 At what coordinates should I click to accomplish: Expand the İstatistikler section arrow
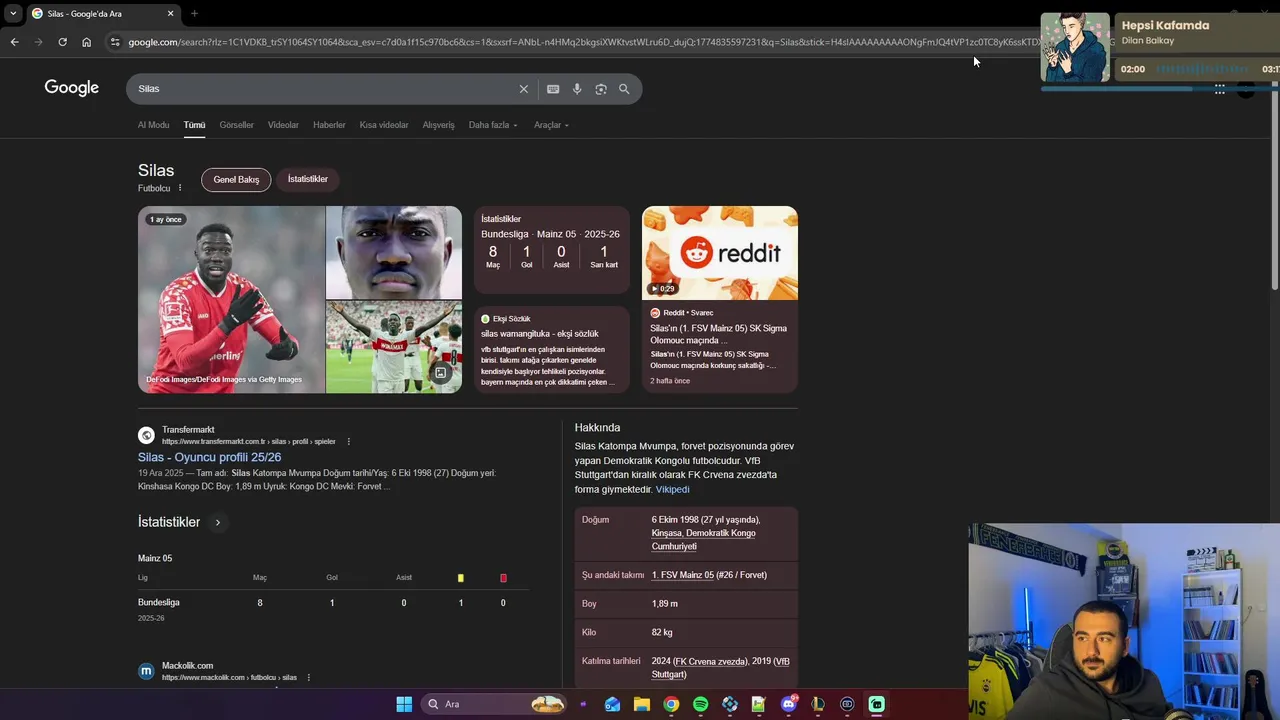pyautogui.click(x=217, y=522)
